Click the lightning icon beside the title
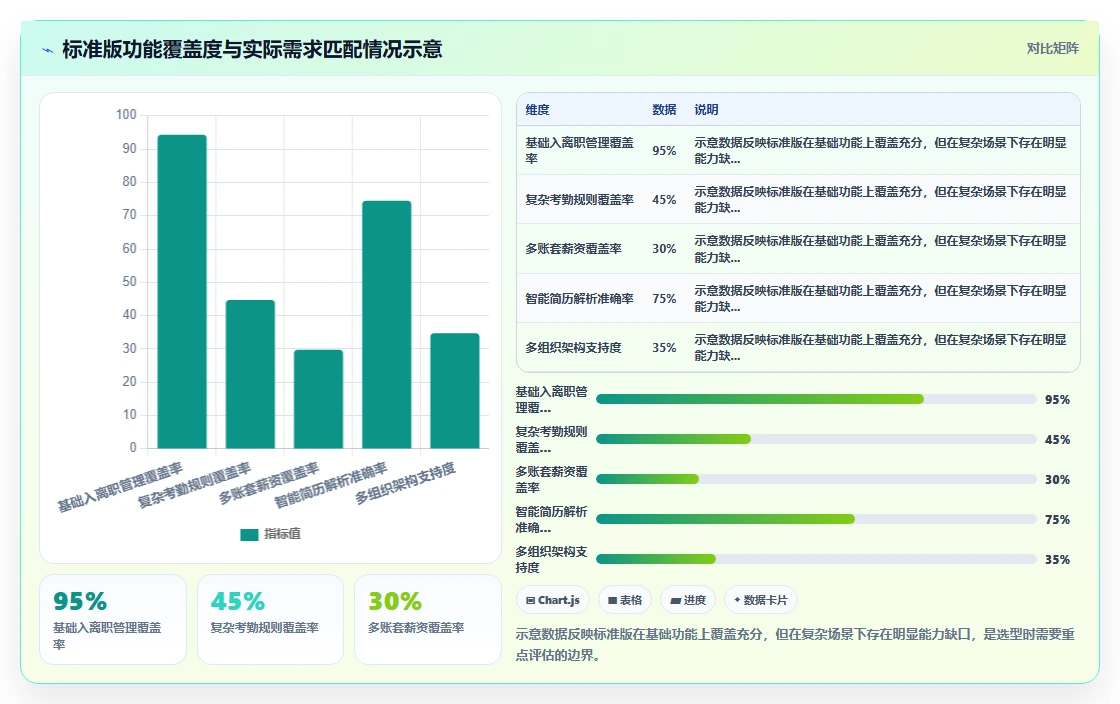The image size is (1120, 704). click(48, 50)
